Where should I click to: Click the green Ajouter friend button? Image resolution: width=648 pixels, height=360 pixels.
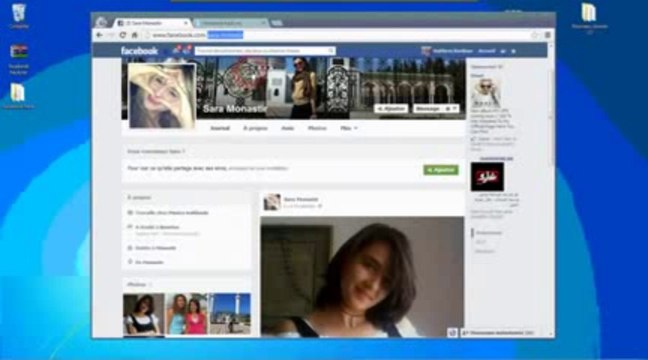(441, 170)
